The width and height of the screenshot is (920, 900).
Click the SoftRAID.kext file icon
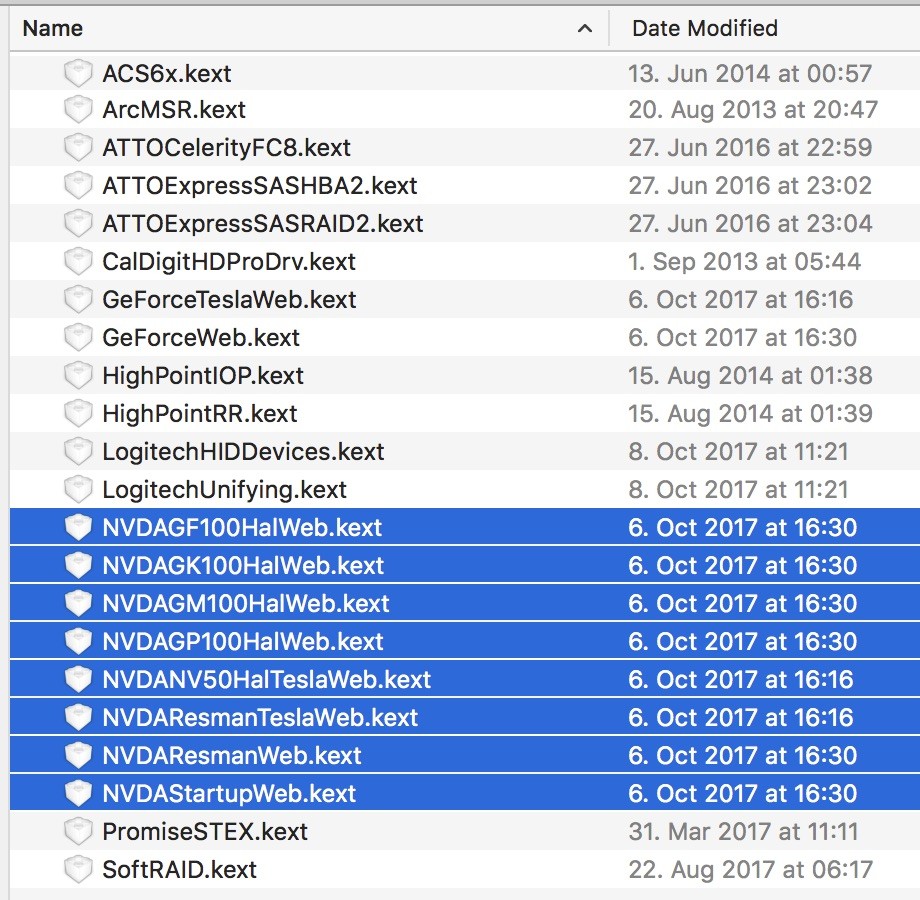[78, 869]
